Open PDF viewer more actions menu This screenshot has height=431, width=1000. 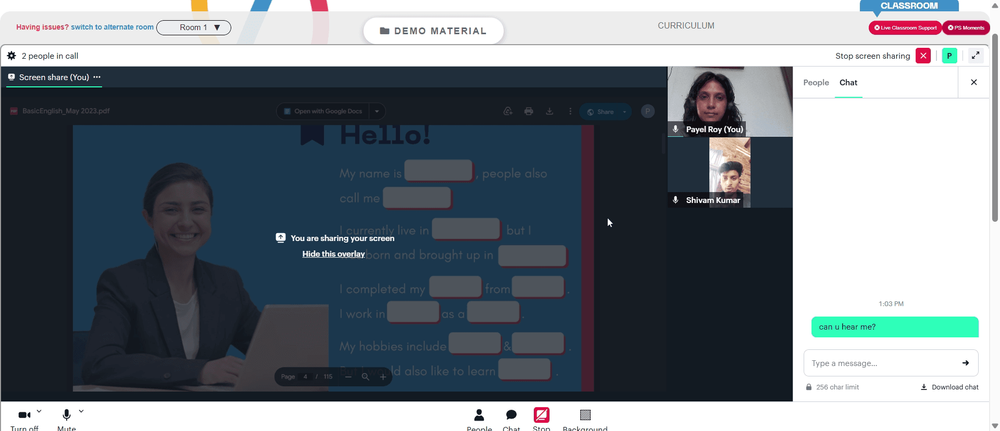[570, 111]
